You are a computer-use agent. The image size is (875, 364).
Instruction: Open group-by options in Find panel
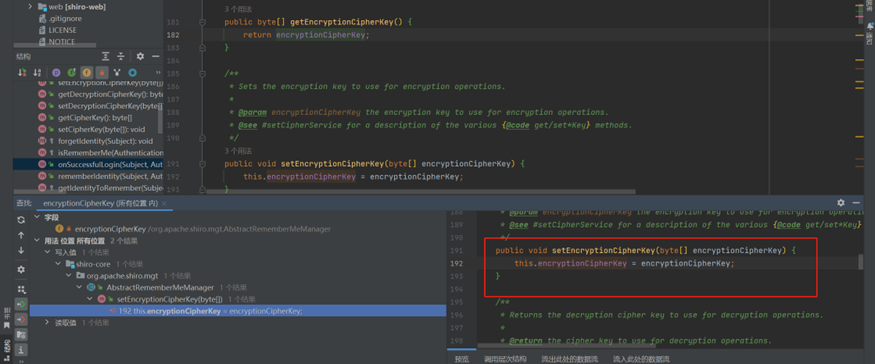21,289
